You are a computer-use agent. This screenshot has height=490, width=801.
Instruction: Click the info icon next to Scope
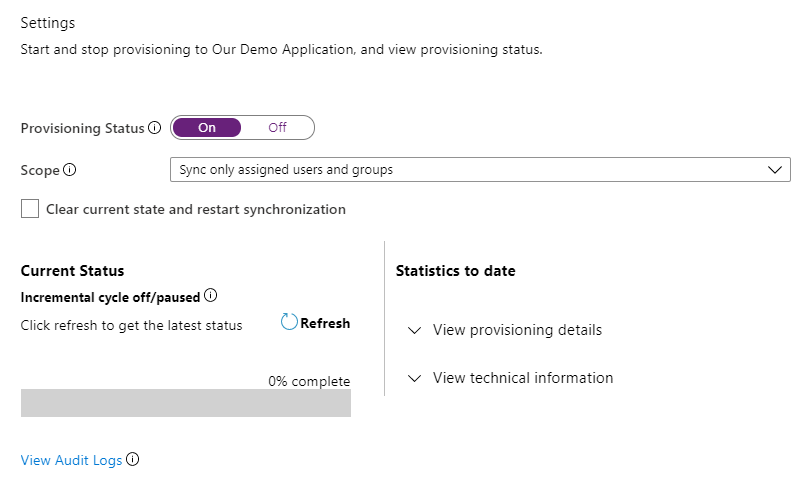tap(70, 170)
